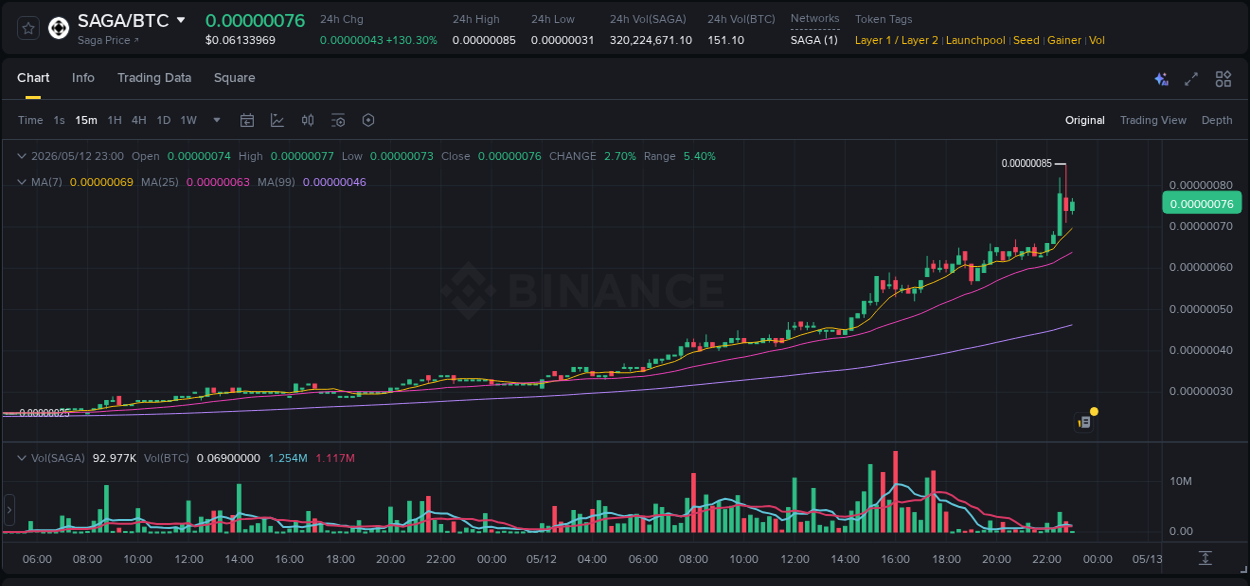
Task: Open chart display settings list icon
Action: coord(338,120)
